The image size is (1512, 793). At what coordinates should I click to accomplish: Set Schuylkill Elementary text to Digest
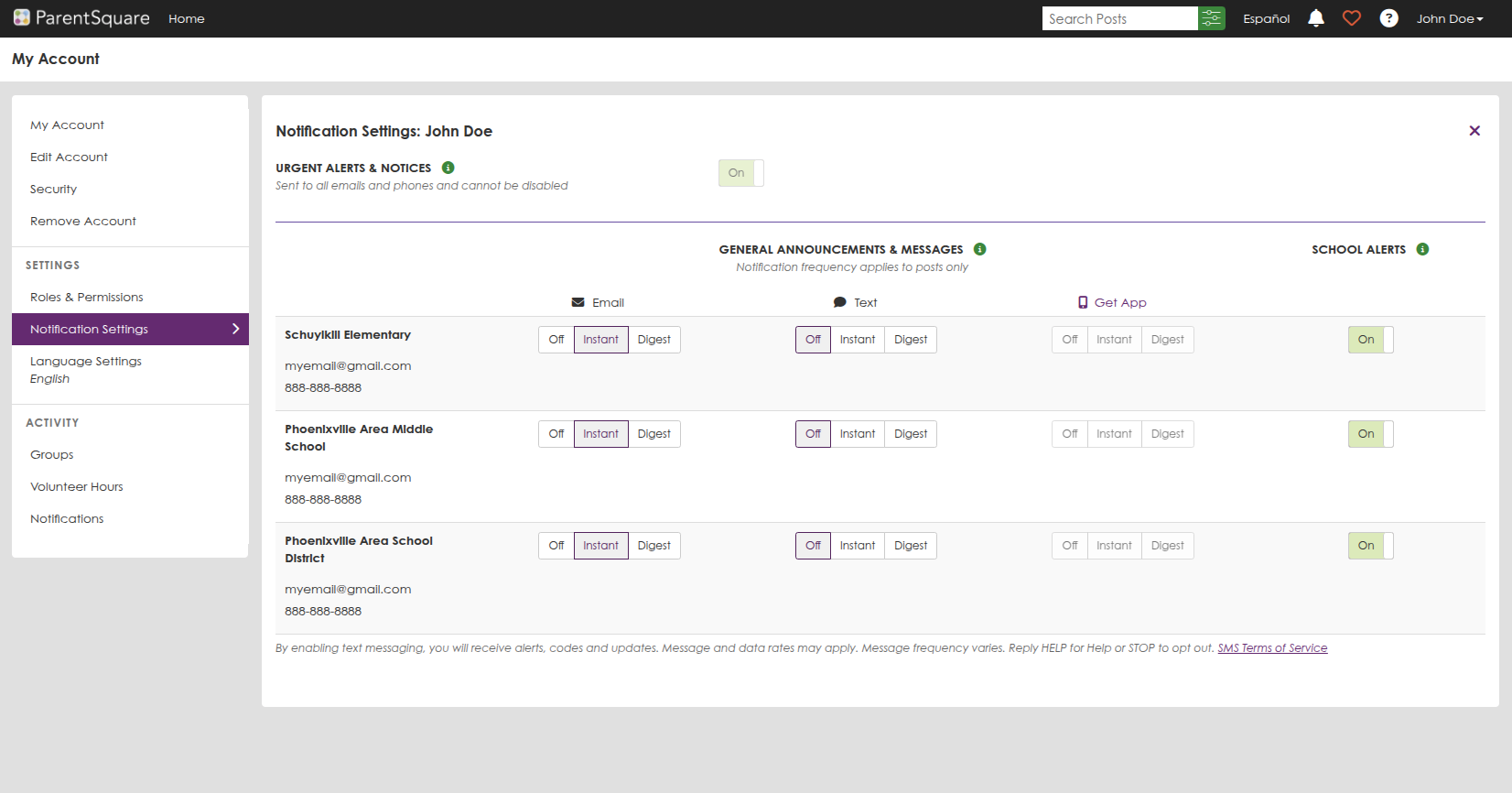point(911,340)
